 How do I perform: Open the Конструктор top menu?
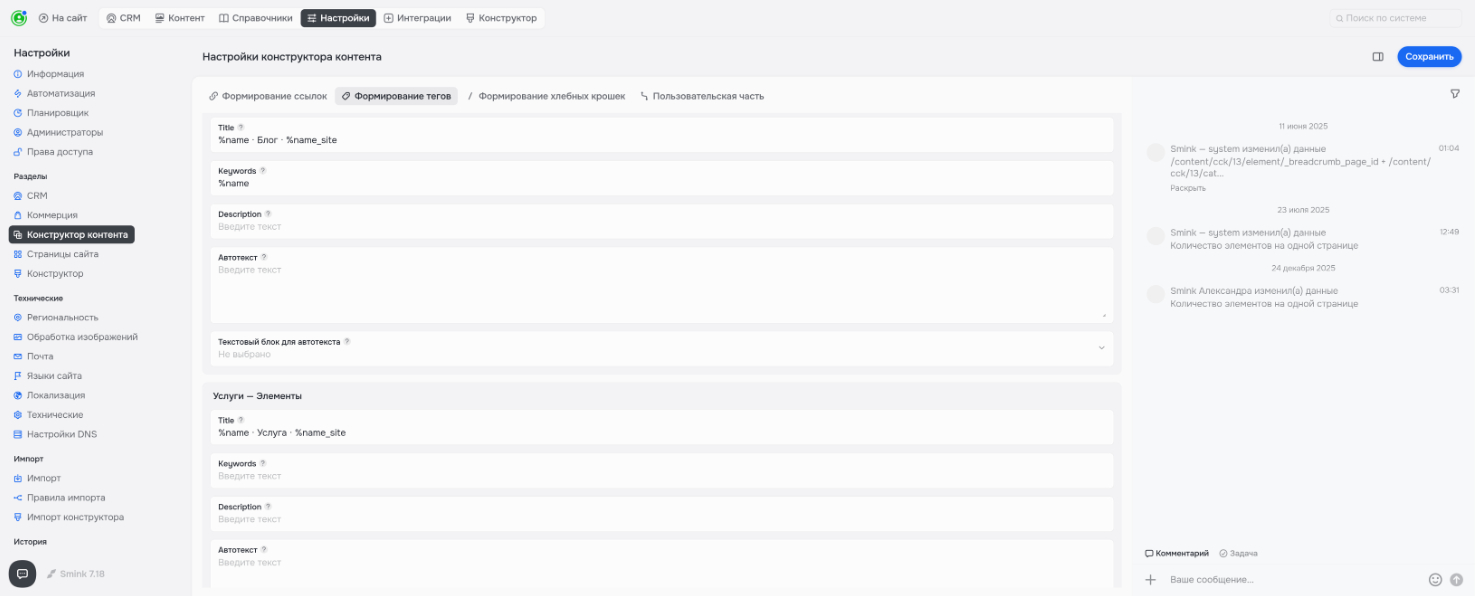pyautogui.click(x=502, y=18)
